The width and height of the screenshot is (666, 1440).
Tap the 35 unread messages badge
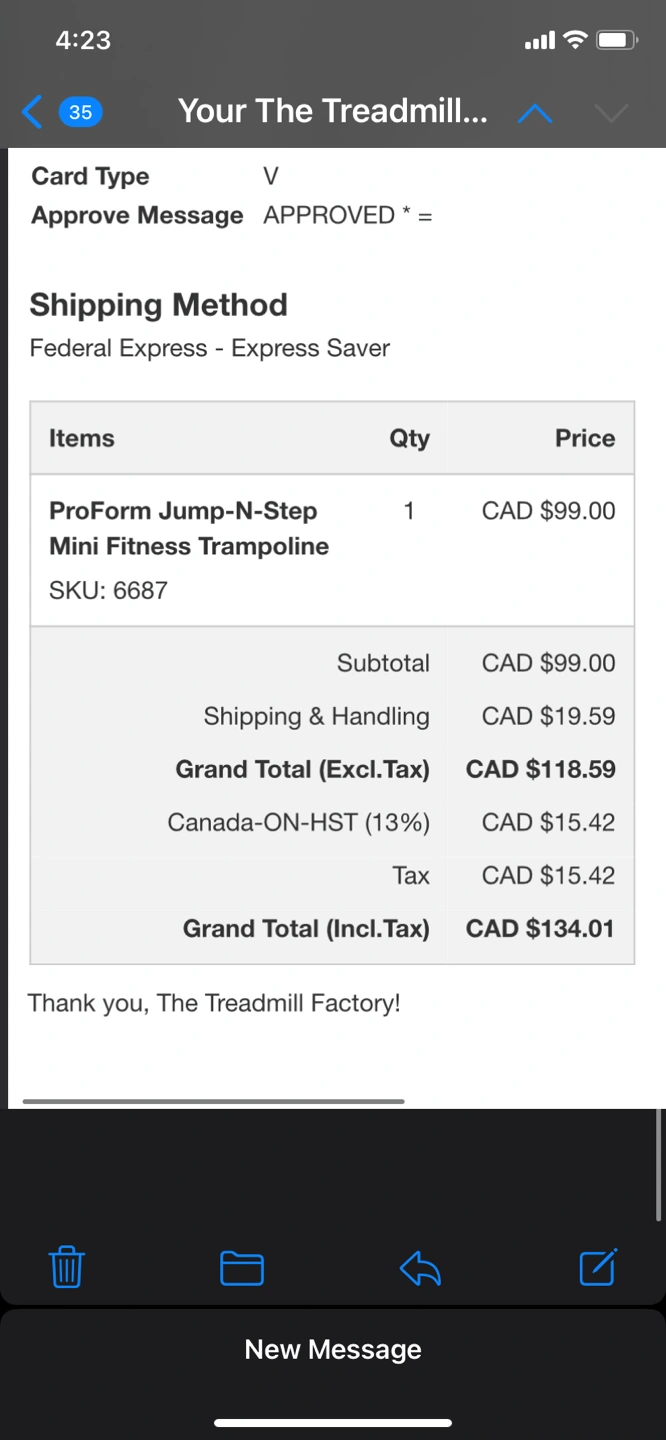coord(80,112)
